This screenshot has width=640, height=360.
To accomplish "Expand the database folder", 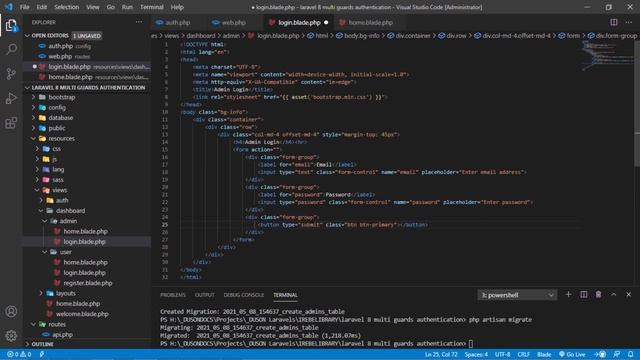I will pos(87,118).
